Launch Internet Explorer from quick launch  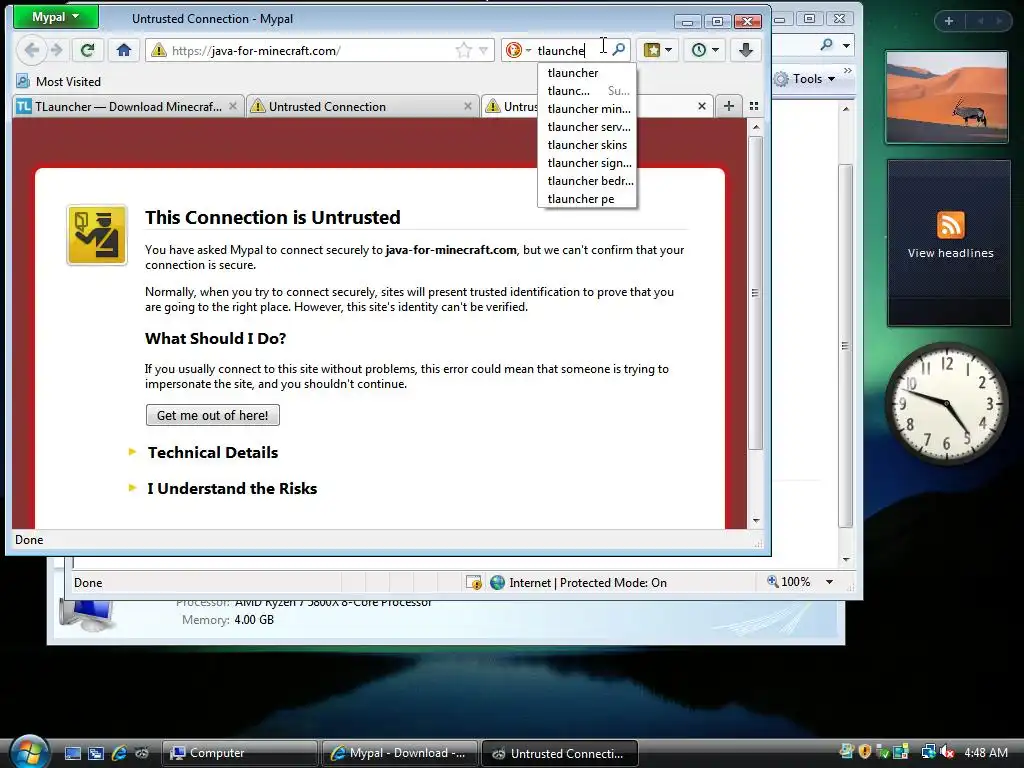[x=119, y=753]
